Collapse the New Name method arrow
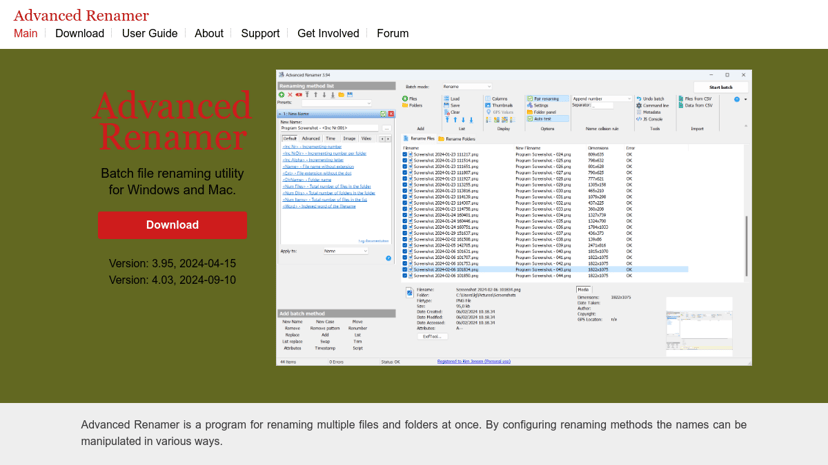The width and height of the screenshot is (828, 465). (x=280, y=114)
